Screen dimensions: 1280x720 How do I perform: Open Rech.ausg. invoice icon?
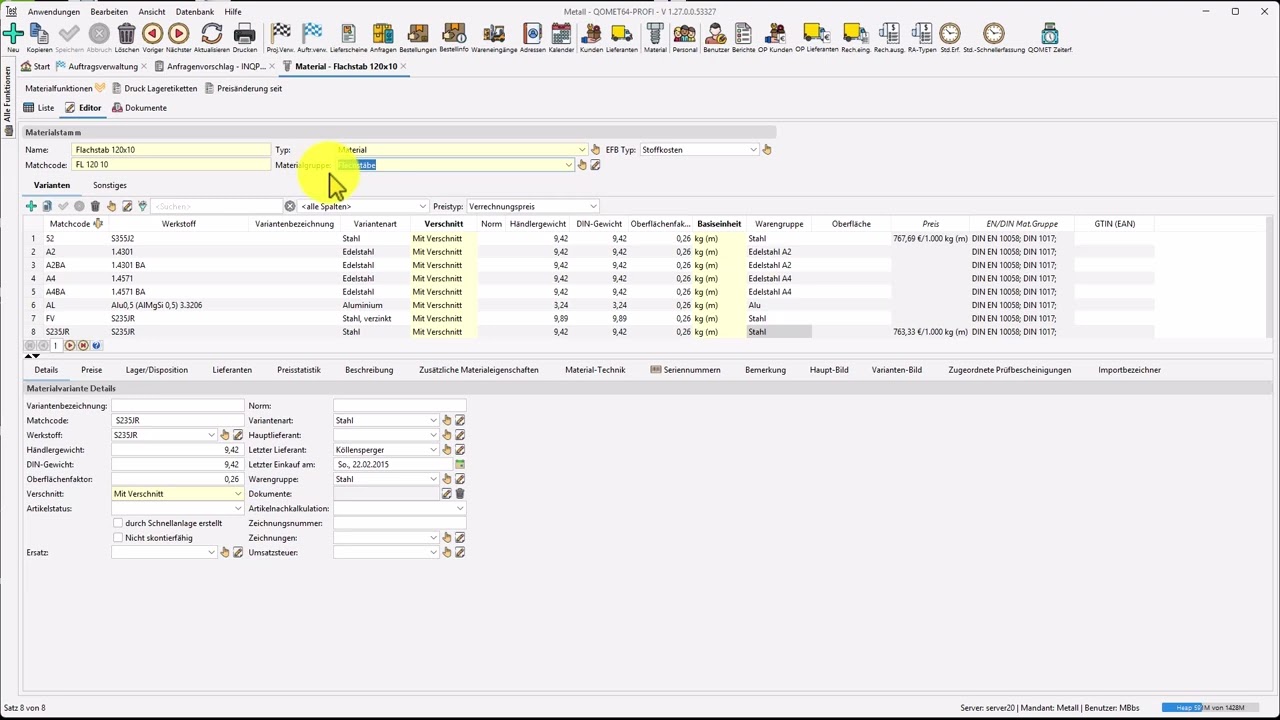click(888, 34)
